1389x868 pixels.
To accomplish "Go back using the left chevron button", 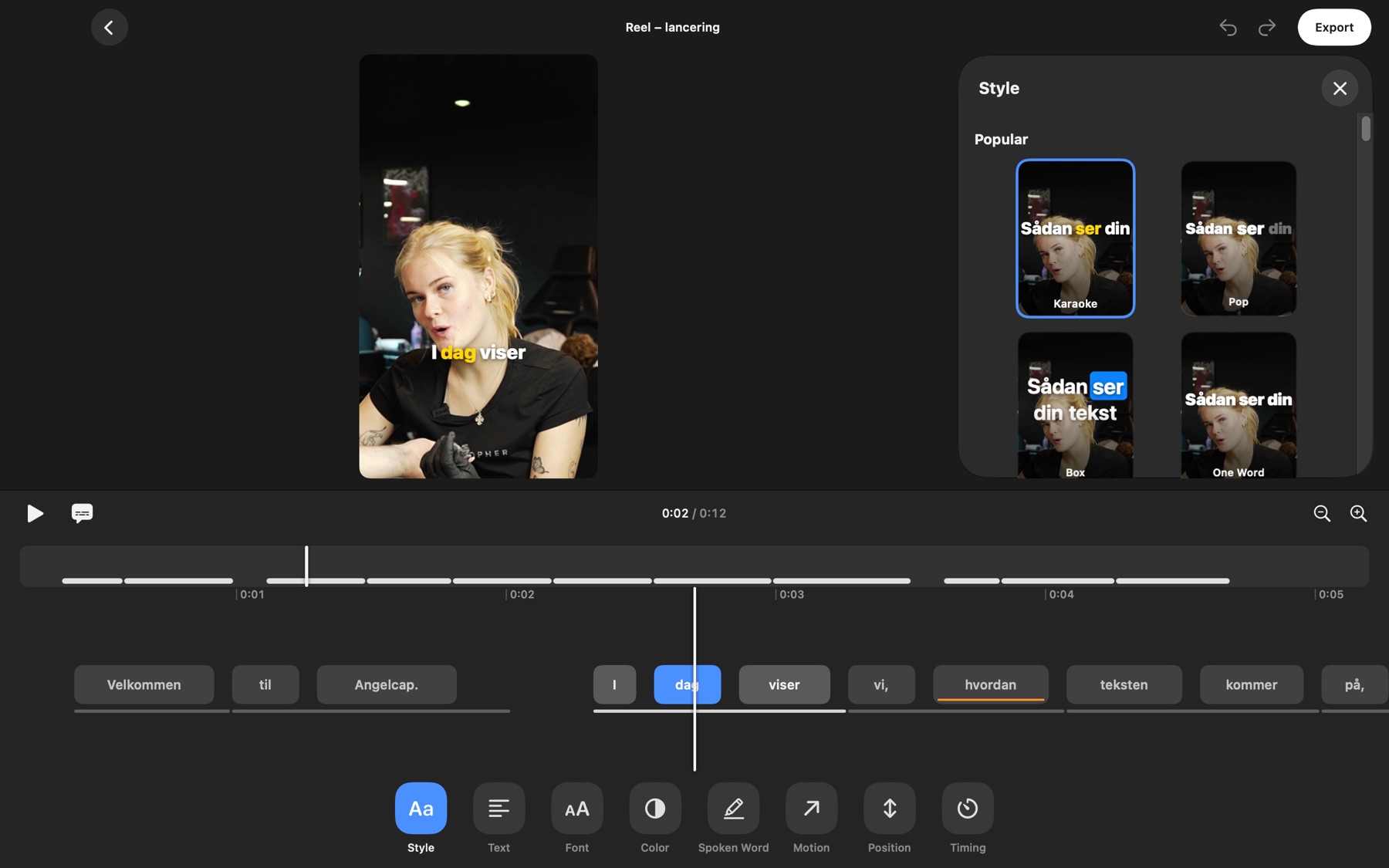I will (x=109, y=27).
